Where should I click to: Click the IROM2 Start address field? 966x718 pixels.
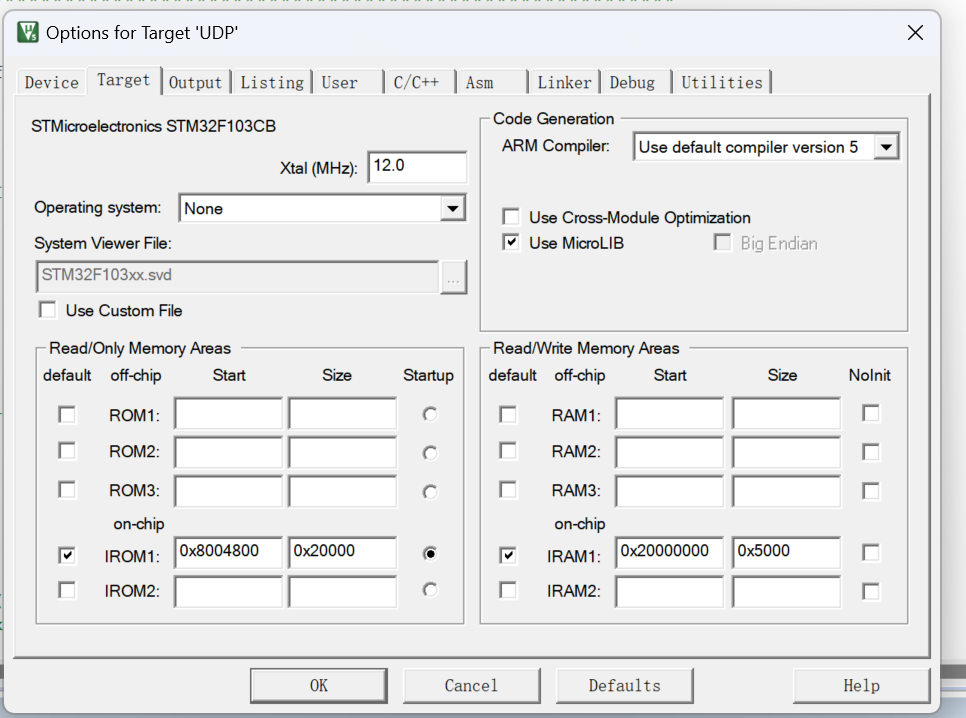[x=228, y=592]
